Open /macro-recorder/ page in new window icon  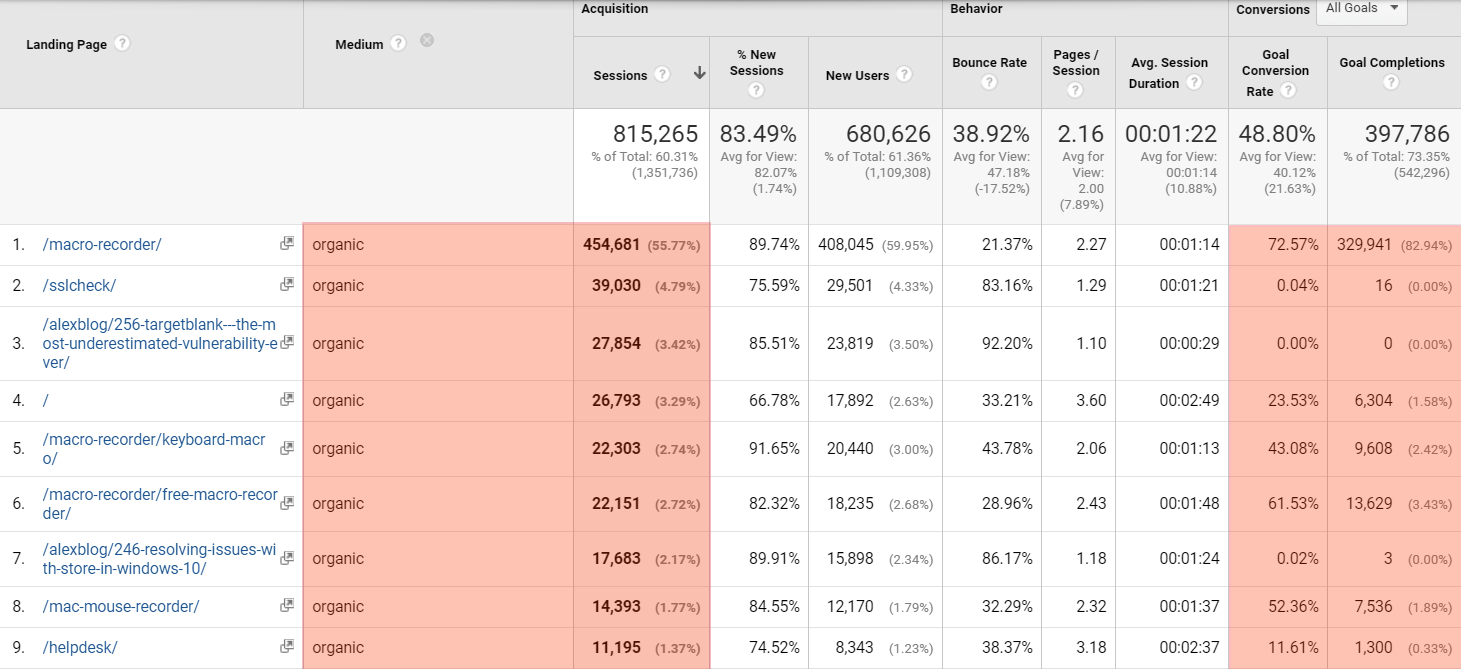click(287, 244)
